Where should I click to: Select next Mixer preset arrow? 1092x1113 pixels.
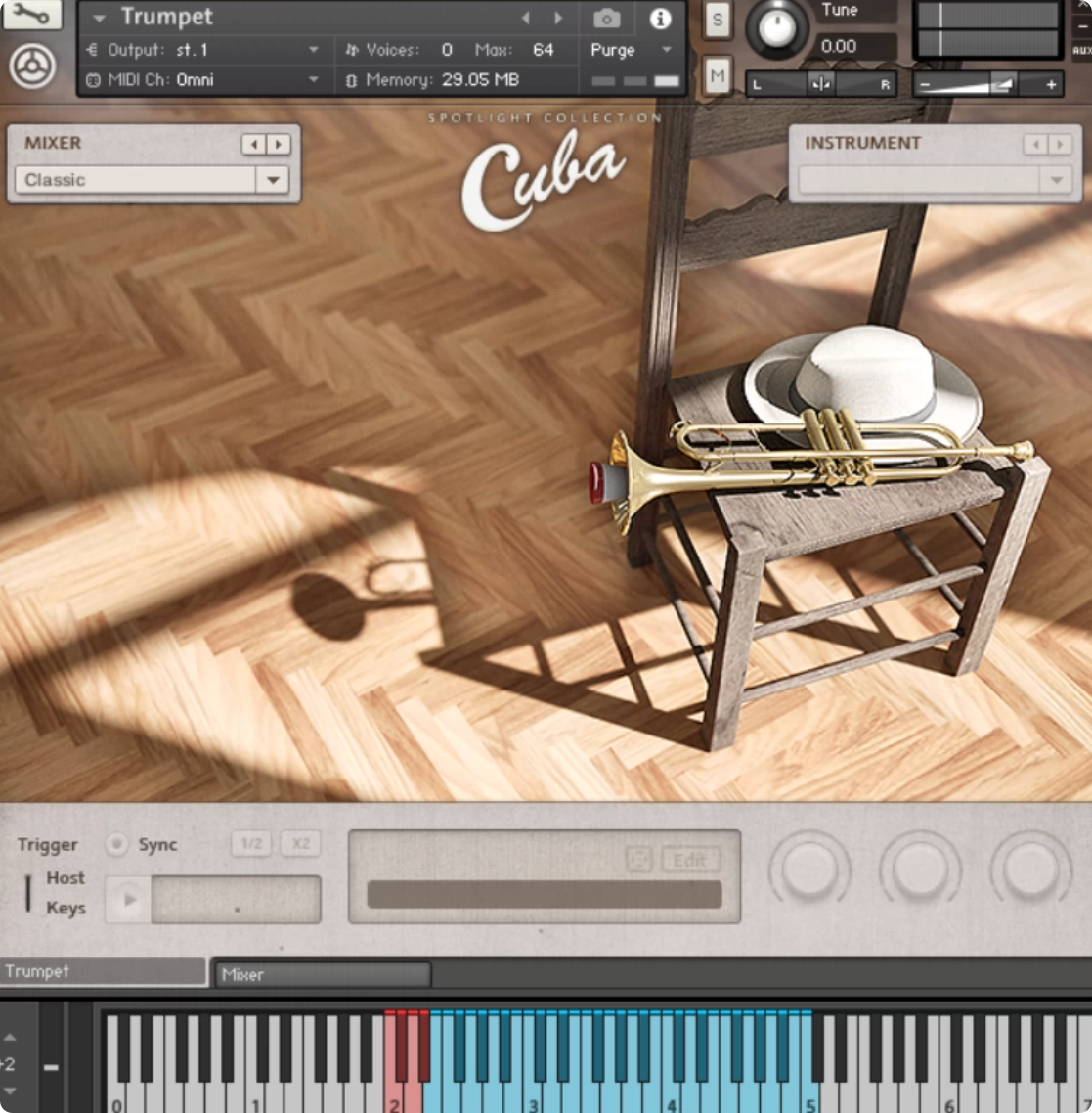pyautogui.click(x=279, y=144)
